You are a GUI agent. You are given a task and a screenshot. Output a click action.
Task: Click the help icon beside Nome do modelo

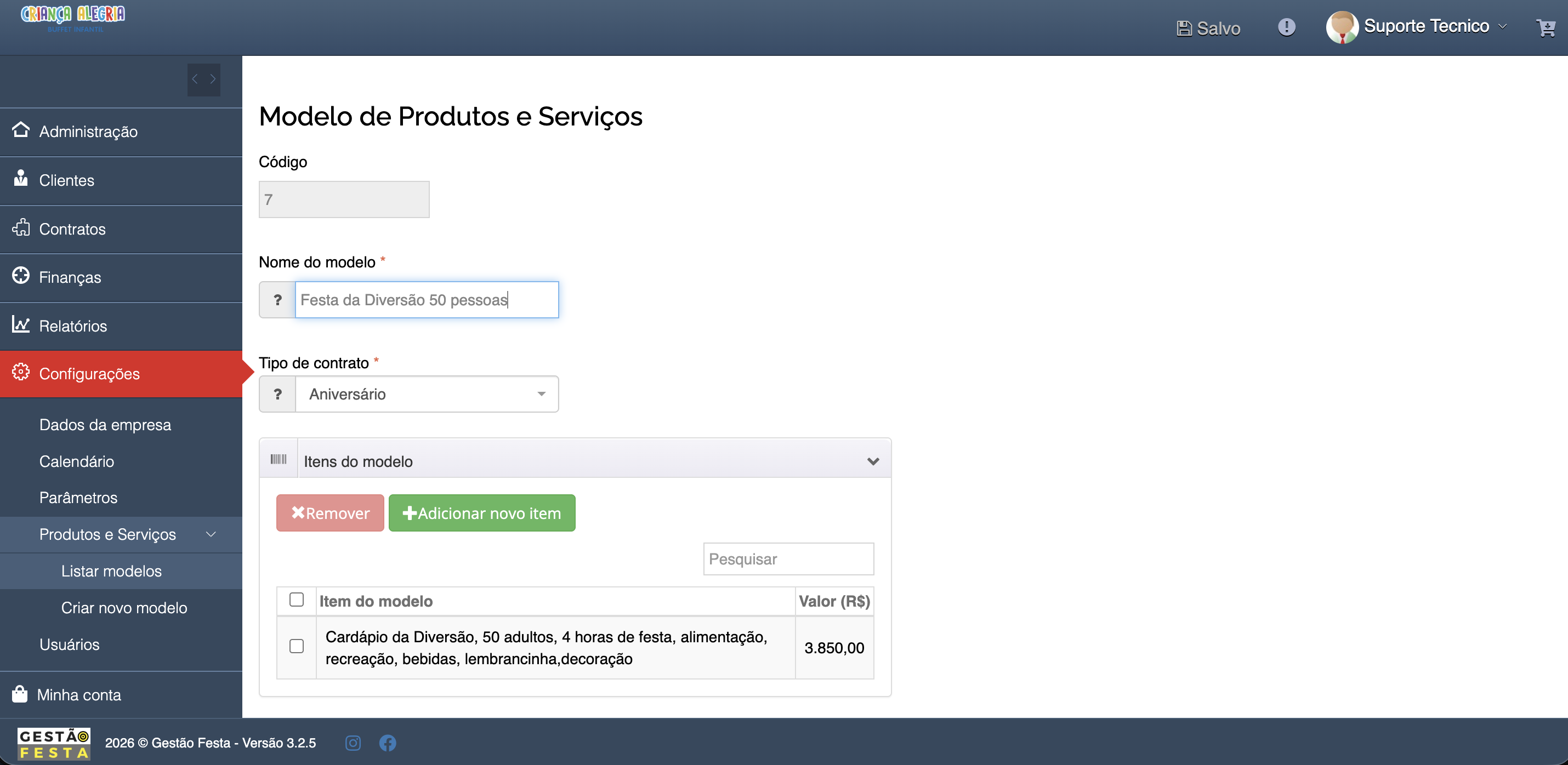tap(277, 299)
